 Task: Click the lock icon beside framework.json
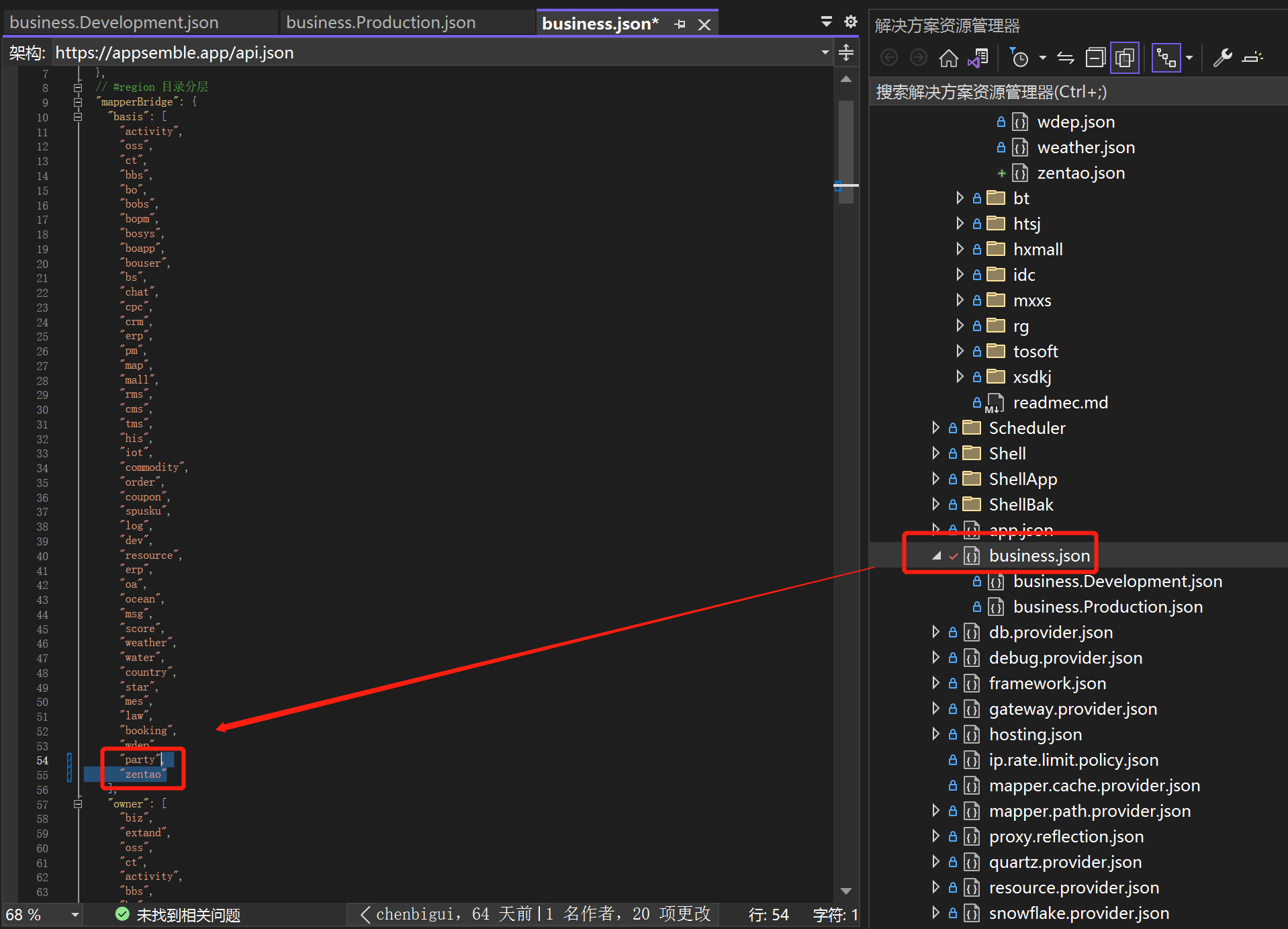[x=953, y=683]
